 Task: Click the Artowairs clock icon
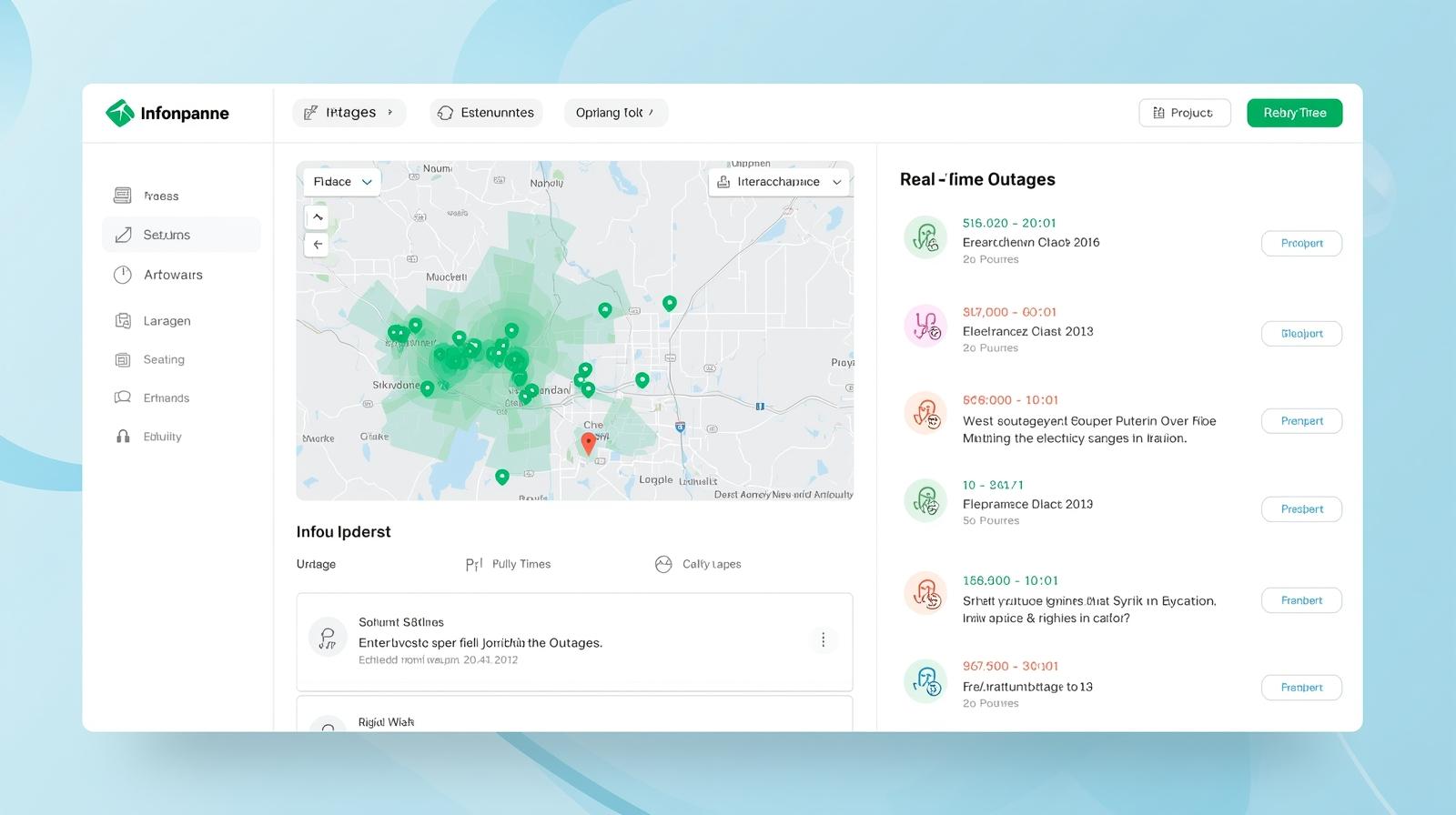(x=123, y=275)
